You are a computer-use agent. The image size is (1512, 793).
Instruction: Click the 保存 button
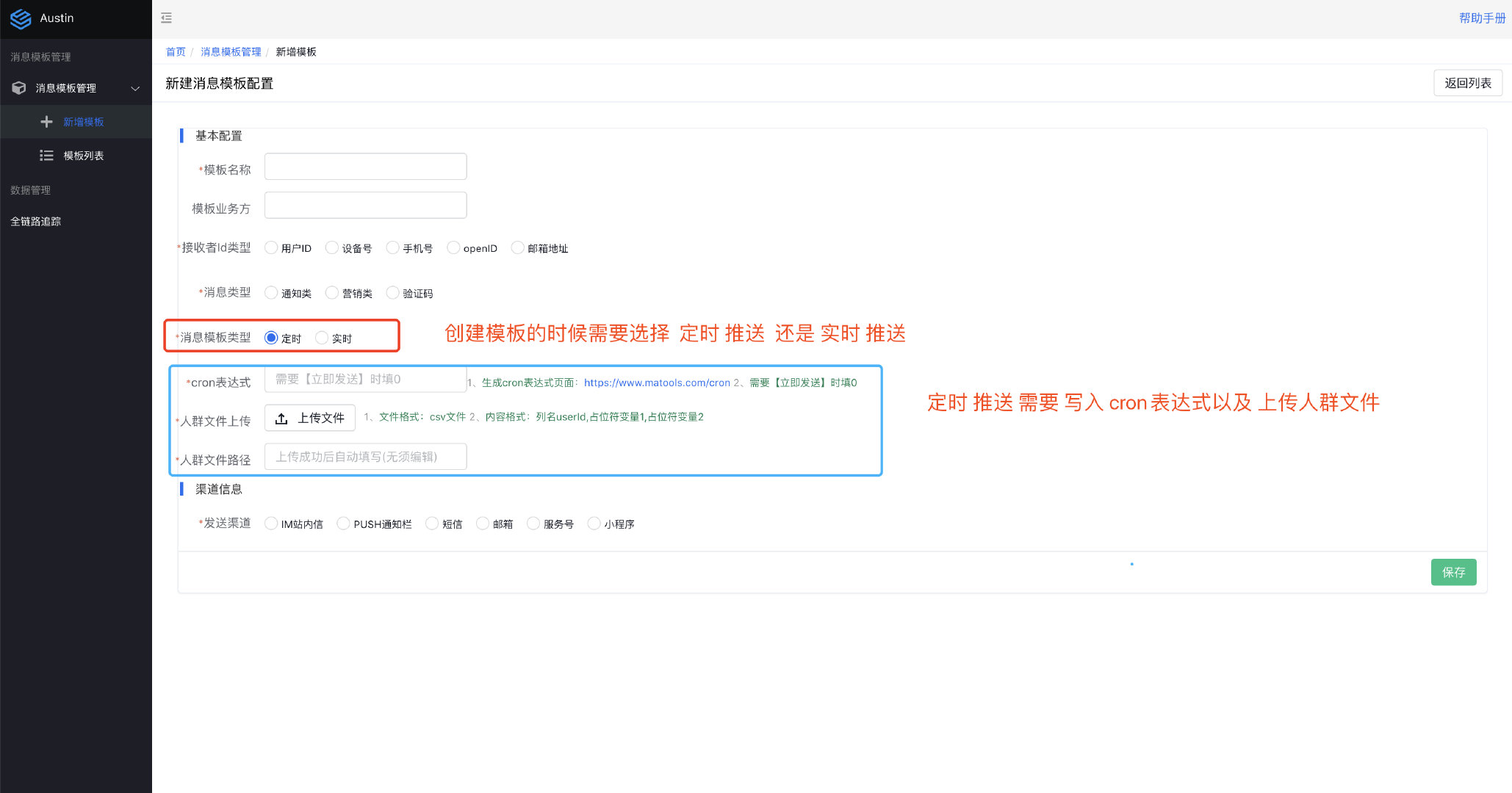click(1452, 572)
